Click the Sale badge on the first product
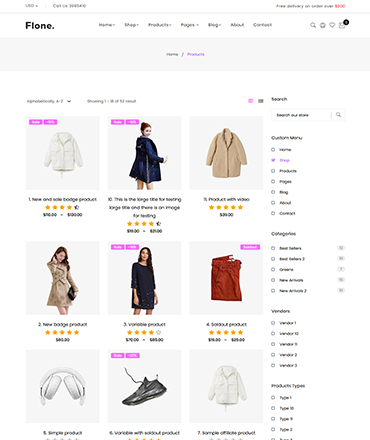The width and height of the screenshot is (370, 440). (x=36, y=122)
